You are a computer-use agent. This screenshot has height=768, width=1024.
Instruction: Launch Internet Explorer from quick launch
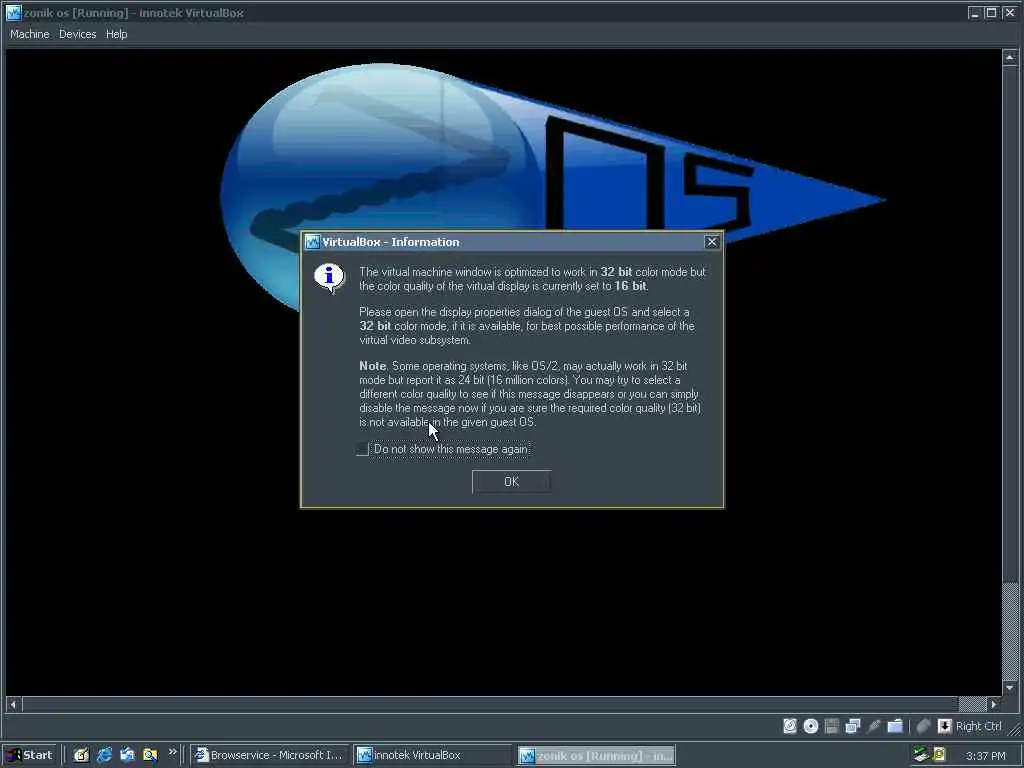pyautogui.click(x=104, y=755)
